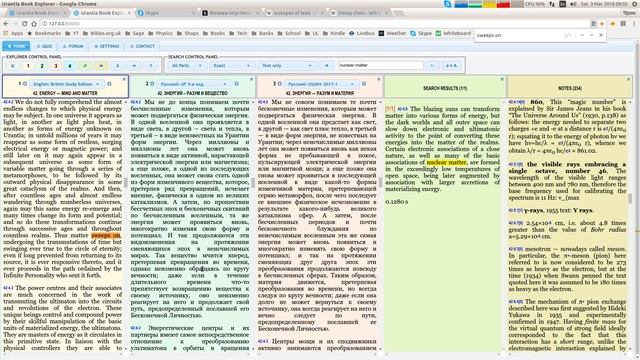This screenshot has width=640, height=360.
Task: Close the second Russian UF column
Action: [252, 79]
